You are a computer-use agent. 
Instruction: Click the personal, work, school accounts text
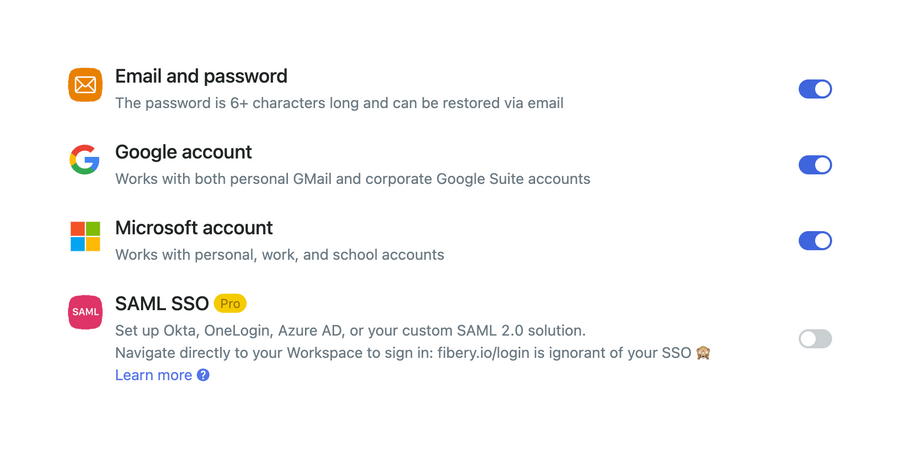pos(279,255)
